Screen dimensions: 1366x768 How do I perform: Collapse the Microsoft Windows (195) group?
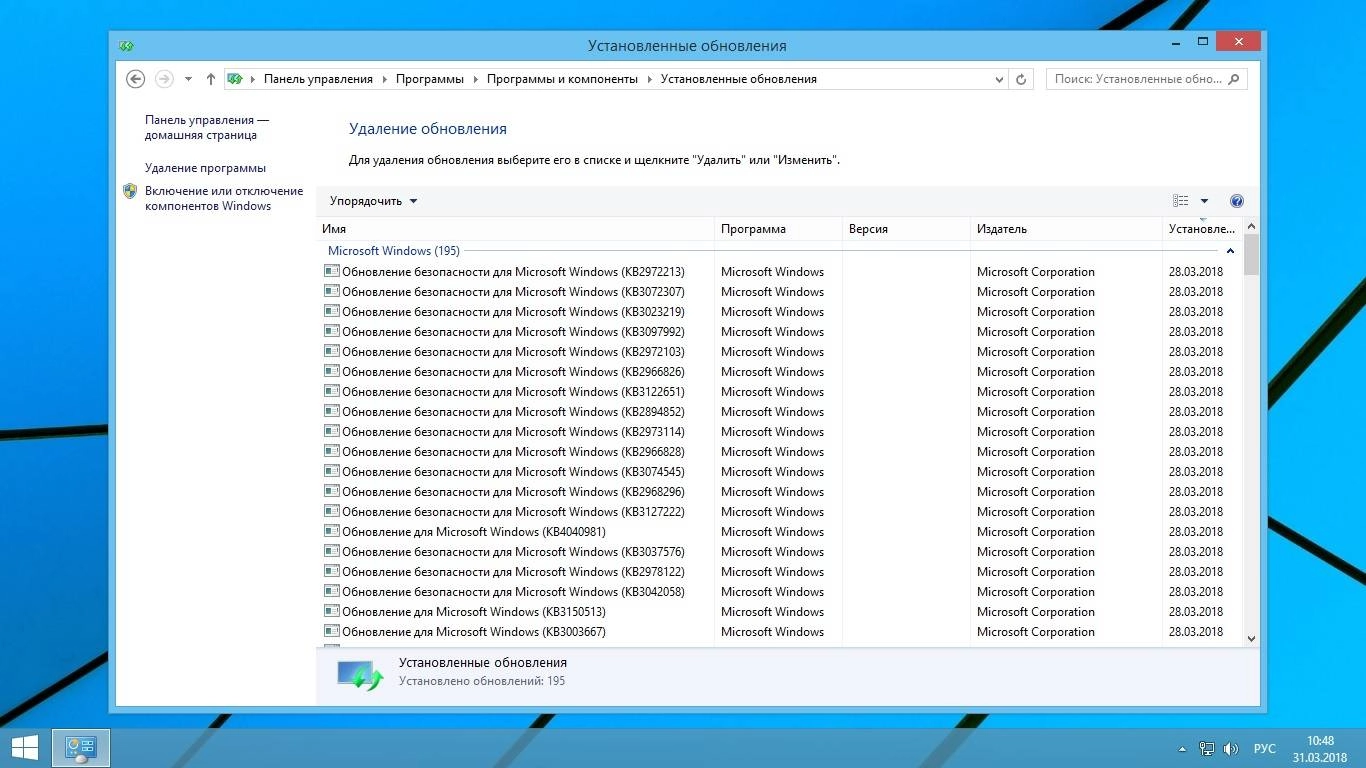pos(1230,251)
